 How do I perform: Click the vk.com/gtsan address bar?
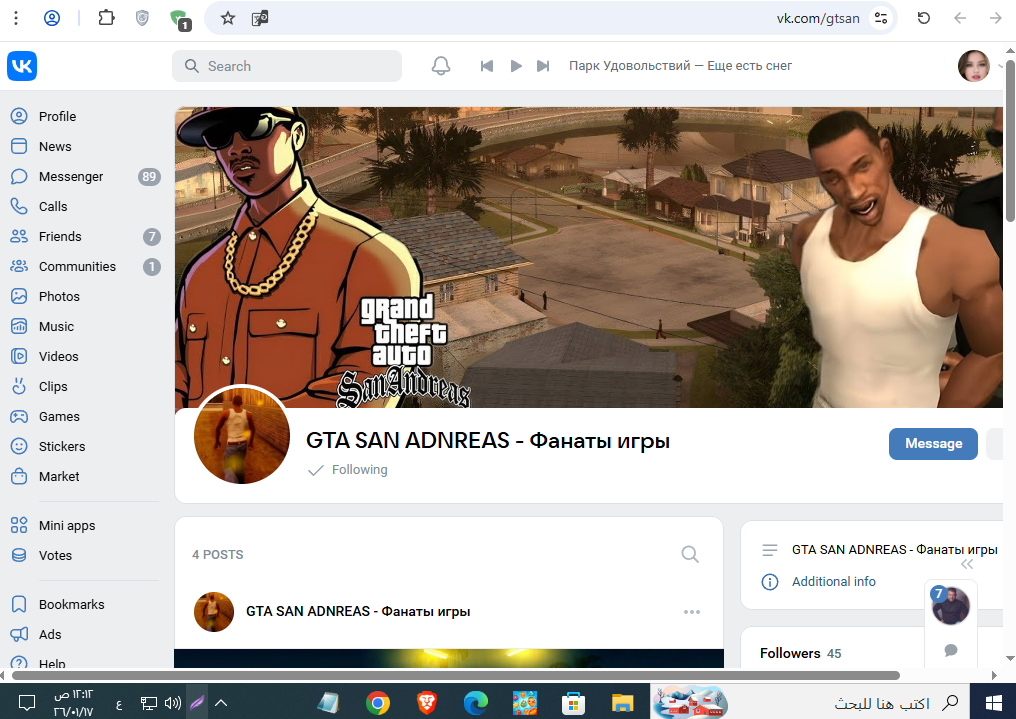point(818,19)
